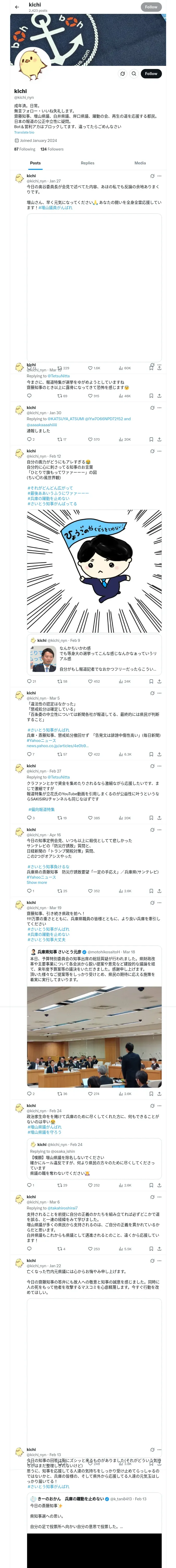Screen dimensions: 176x1568
Task: Go back using the top arrow
Action: (x=17, y=7)
